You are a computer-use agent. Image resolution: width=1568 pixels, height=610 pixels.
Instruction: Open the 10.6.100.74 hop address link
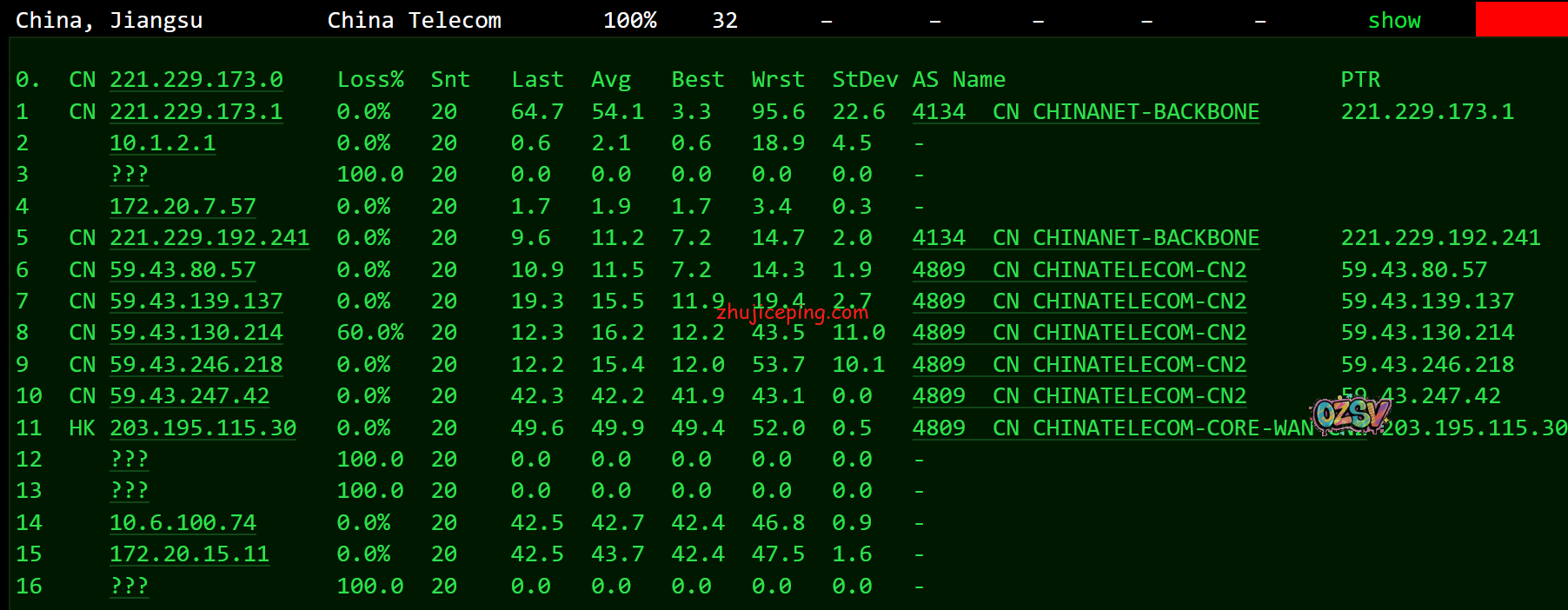coord(183,523)
